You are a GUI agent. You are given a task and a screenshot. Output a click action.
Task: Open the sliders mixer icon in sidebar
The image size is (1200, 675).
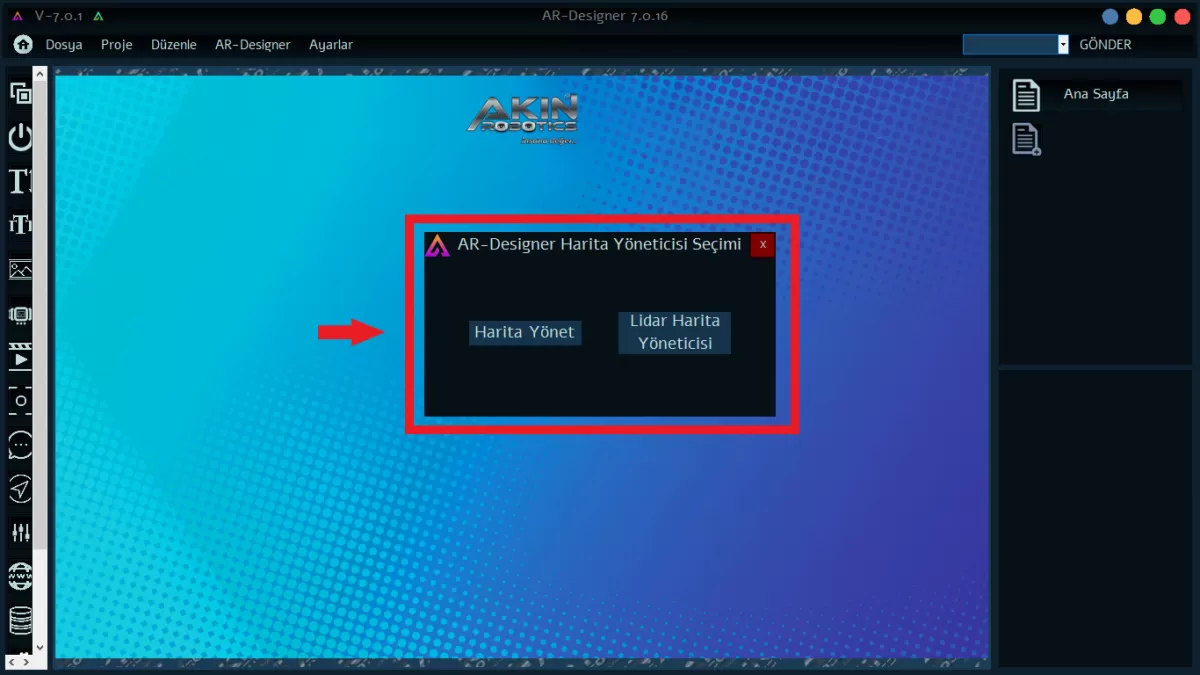point(20,532)
